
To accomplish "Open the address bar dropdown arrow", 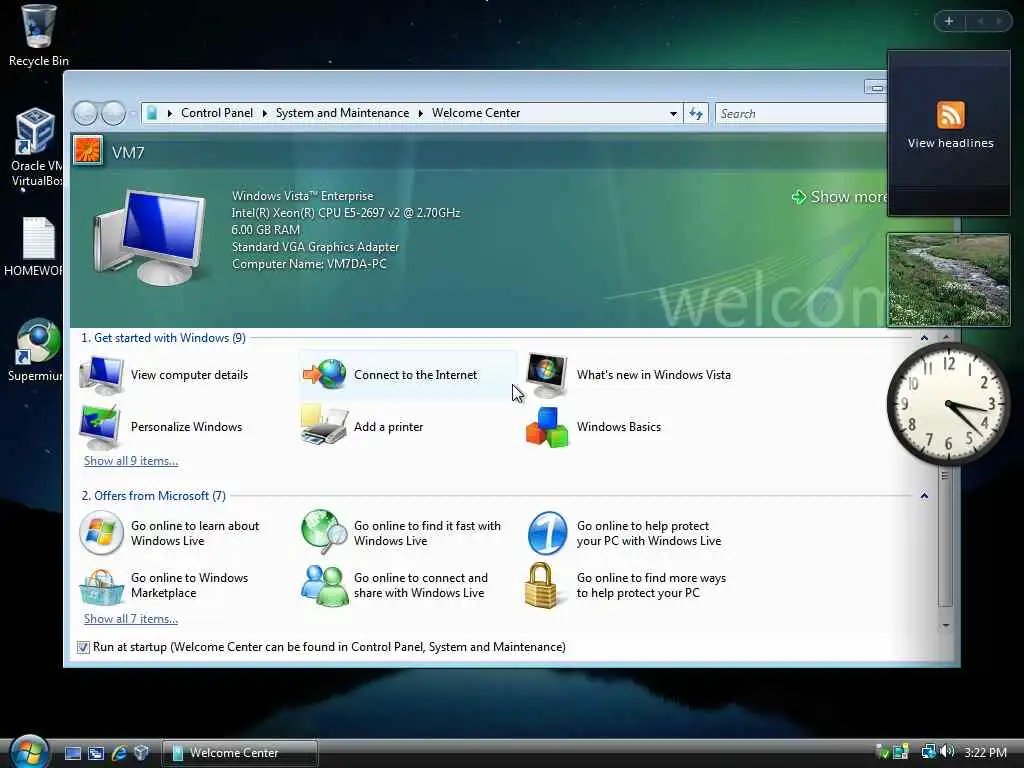I will [x=673, y=114].
